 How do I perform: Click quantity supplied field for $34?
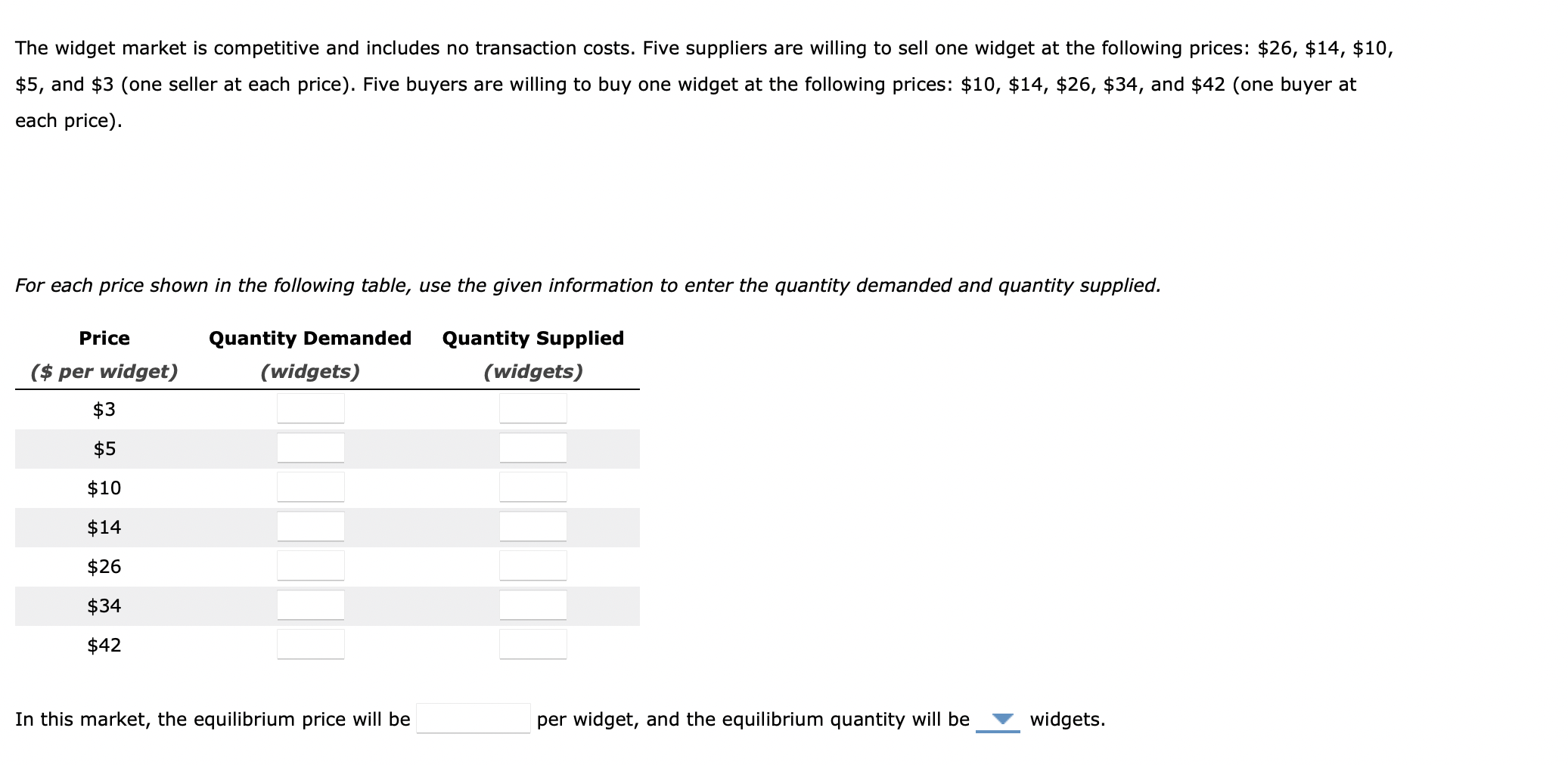click(533, 605)
